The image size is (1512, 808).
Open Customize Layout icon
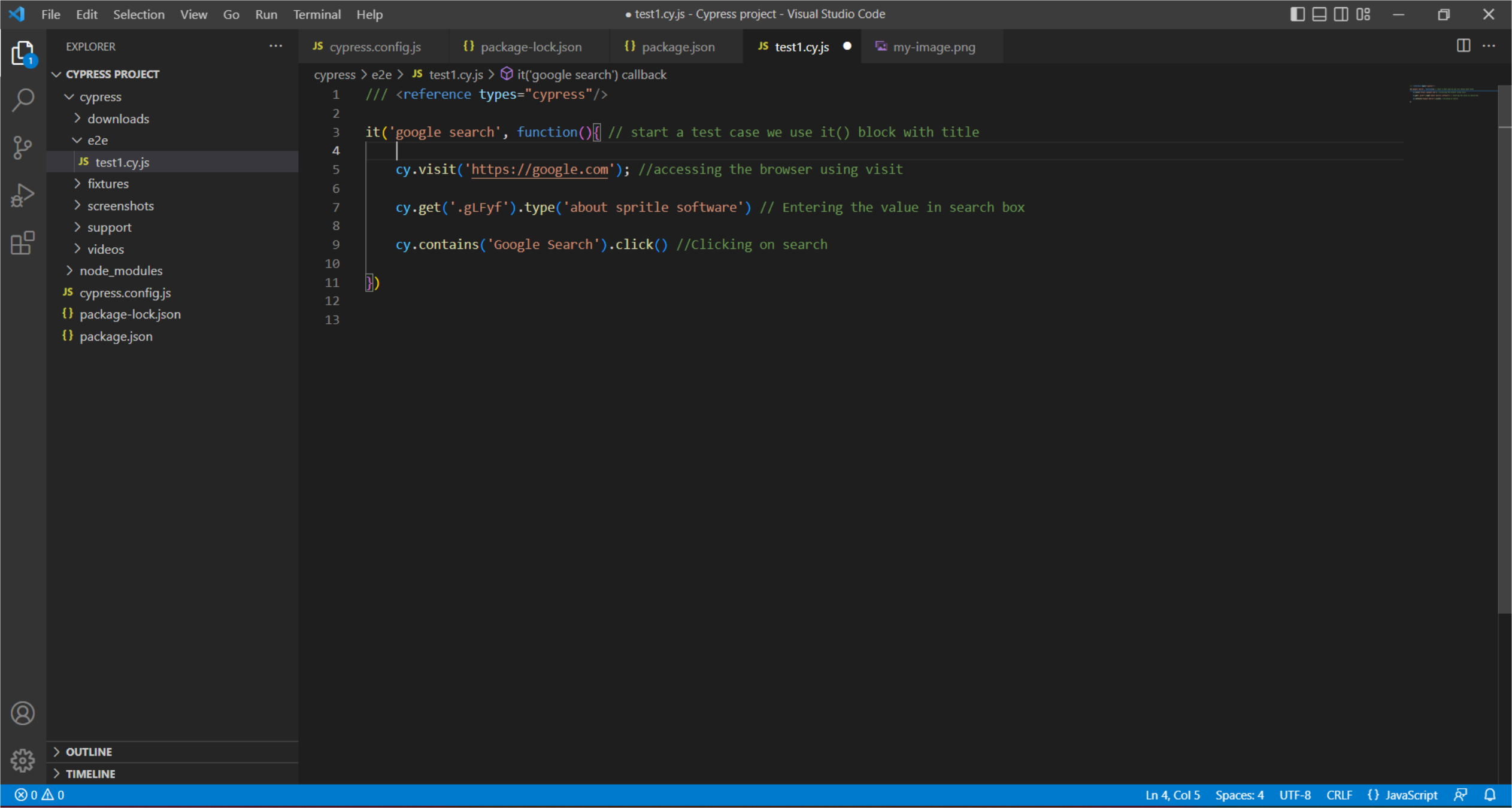(1363, 14)
